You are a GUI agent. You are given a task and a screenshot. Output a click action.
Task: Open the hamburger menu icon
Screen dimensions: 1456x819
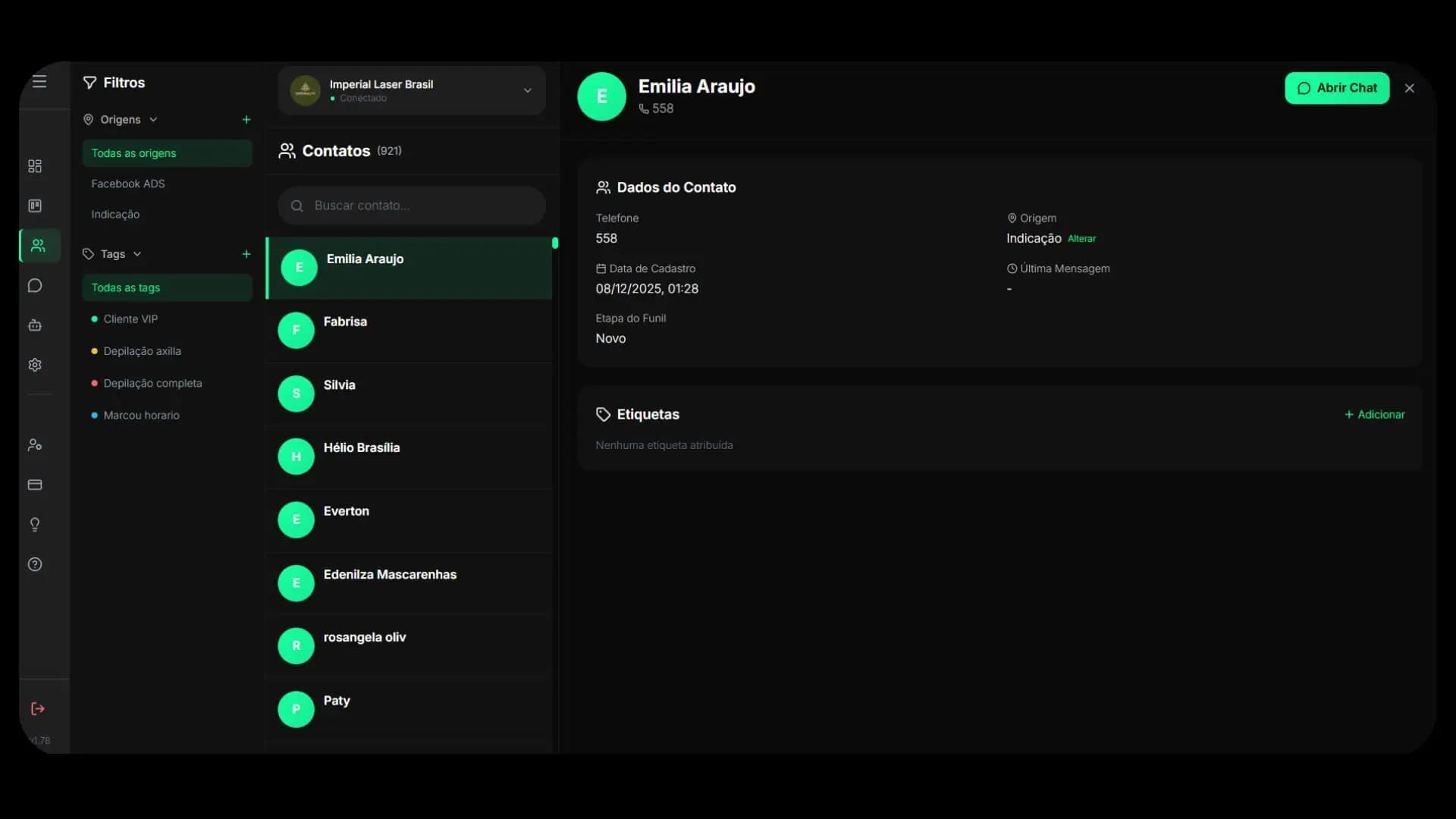coord(39,81)
